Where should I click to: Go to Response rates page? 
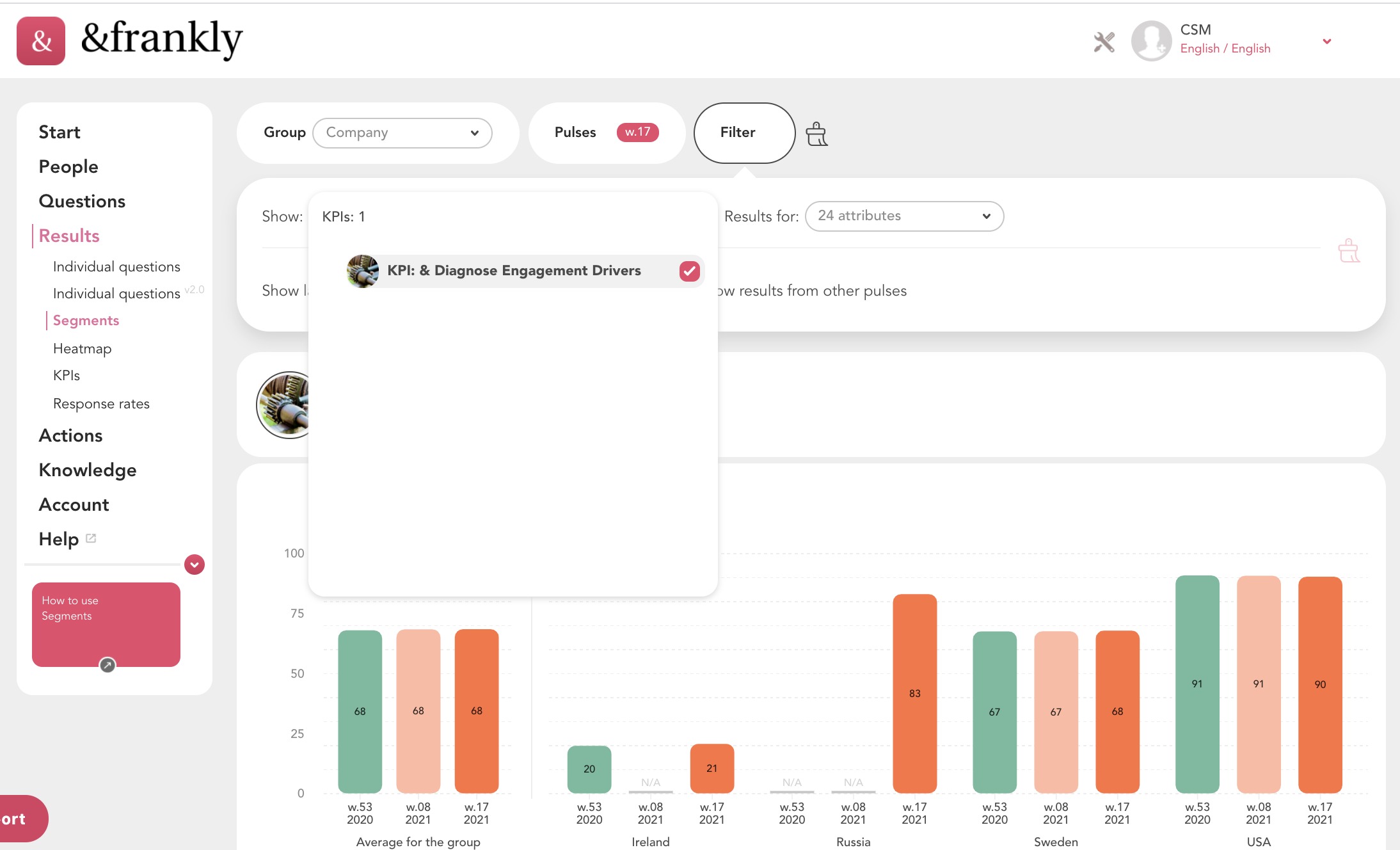click(x=101, y=404)
